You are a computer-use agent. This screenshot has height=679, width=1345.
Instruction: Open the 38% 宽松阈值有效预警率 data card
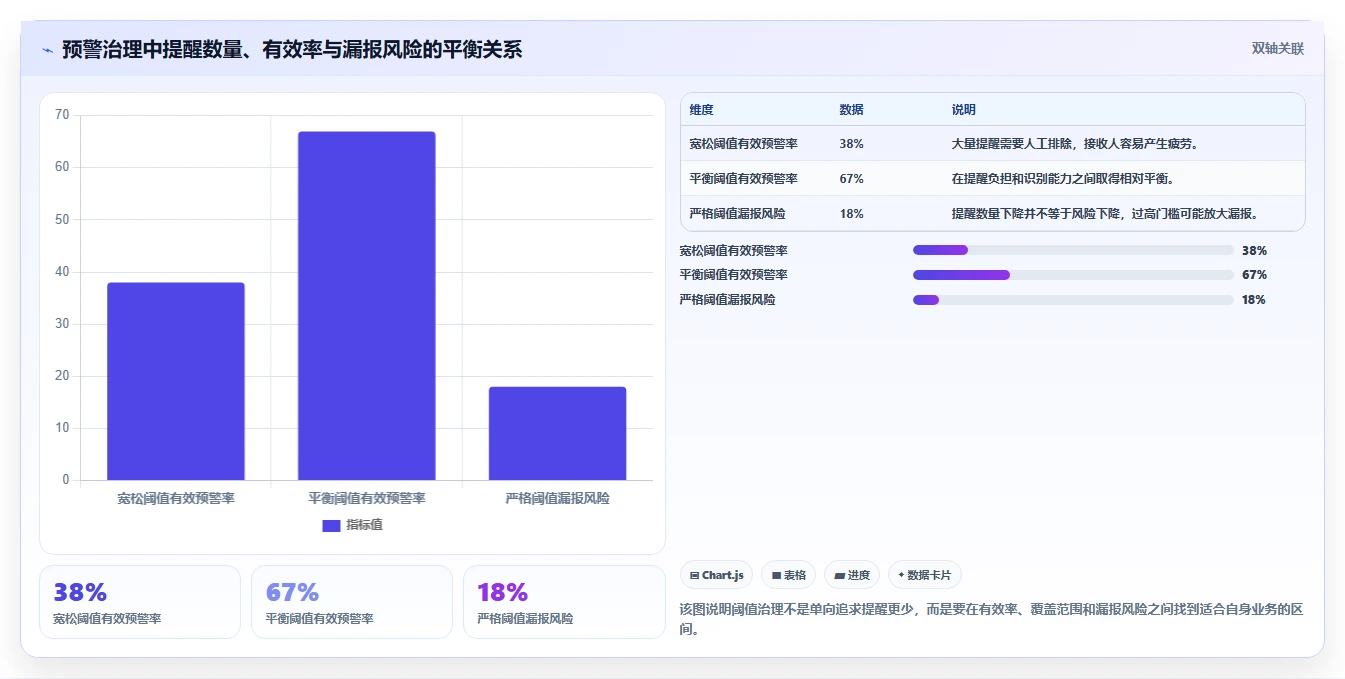140,602
